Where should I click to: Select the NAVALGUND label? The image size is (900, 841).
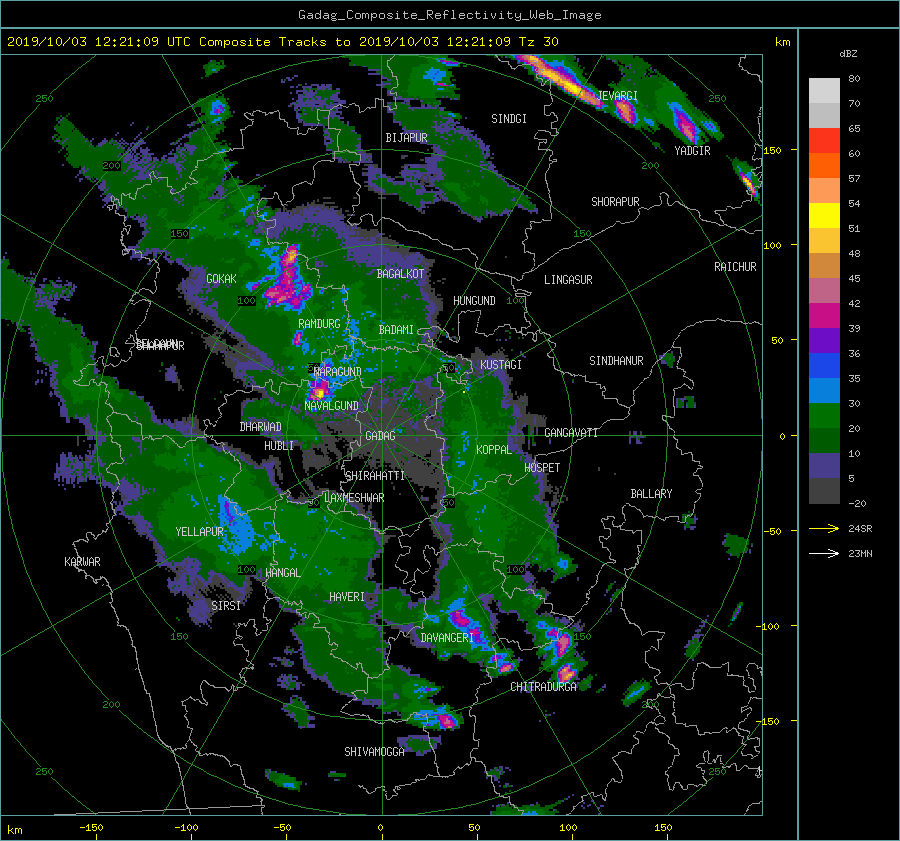(x=331, y=406)
